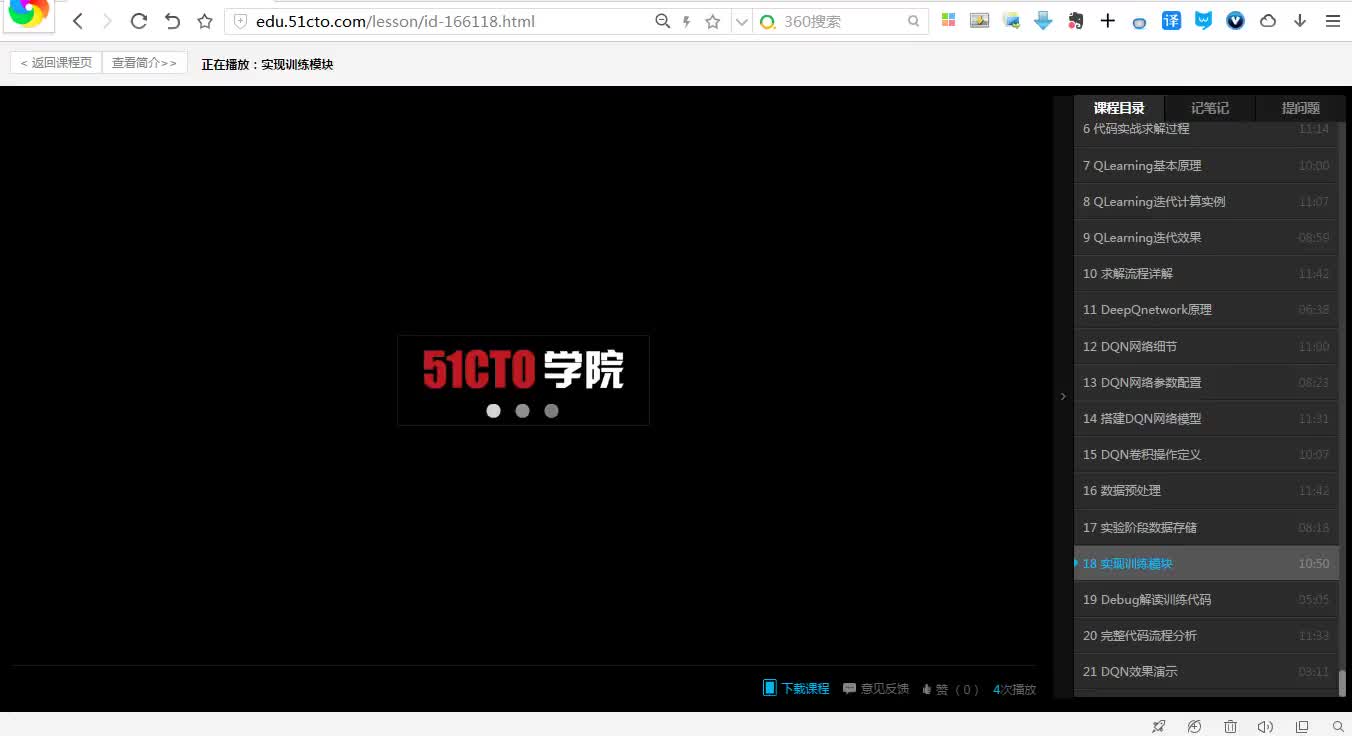This screenshot has height=736, width=1352.
Task: Click the colorful four-squares apps icon
Action: (949, 20)
